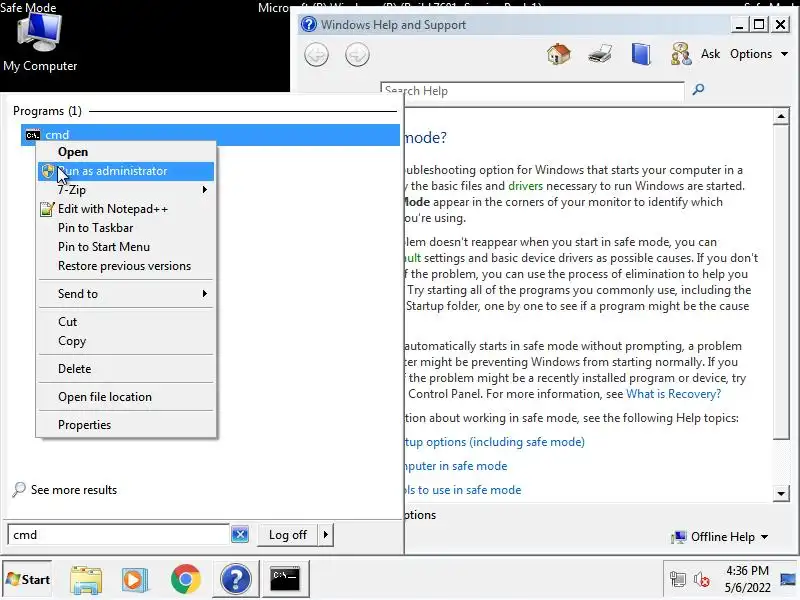
Task: Open Browse Help book icon
Action: tap(641, 54)
